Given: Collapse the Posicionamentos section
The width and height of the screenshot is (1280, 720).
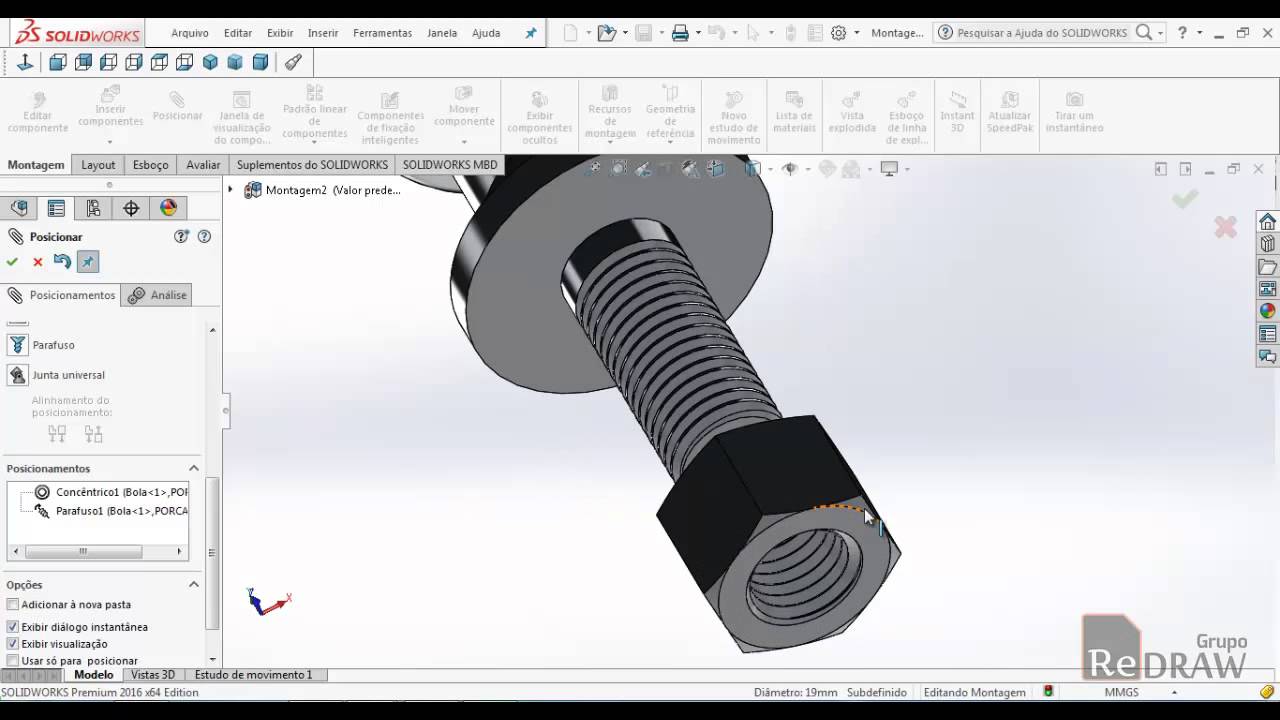Looking at the screenshot, I should 194,468.
